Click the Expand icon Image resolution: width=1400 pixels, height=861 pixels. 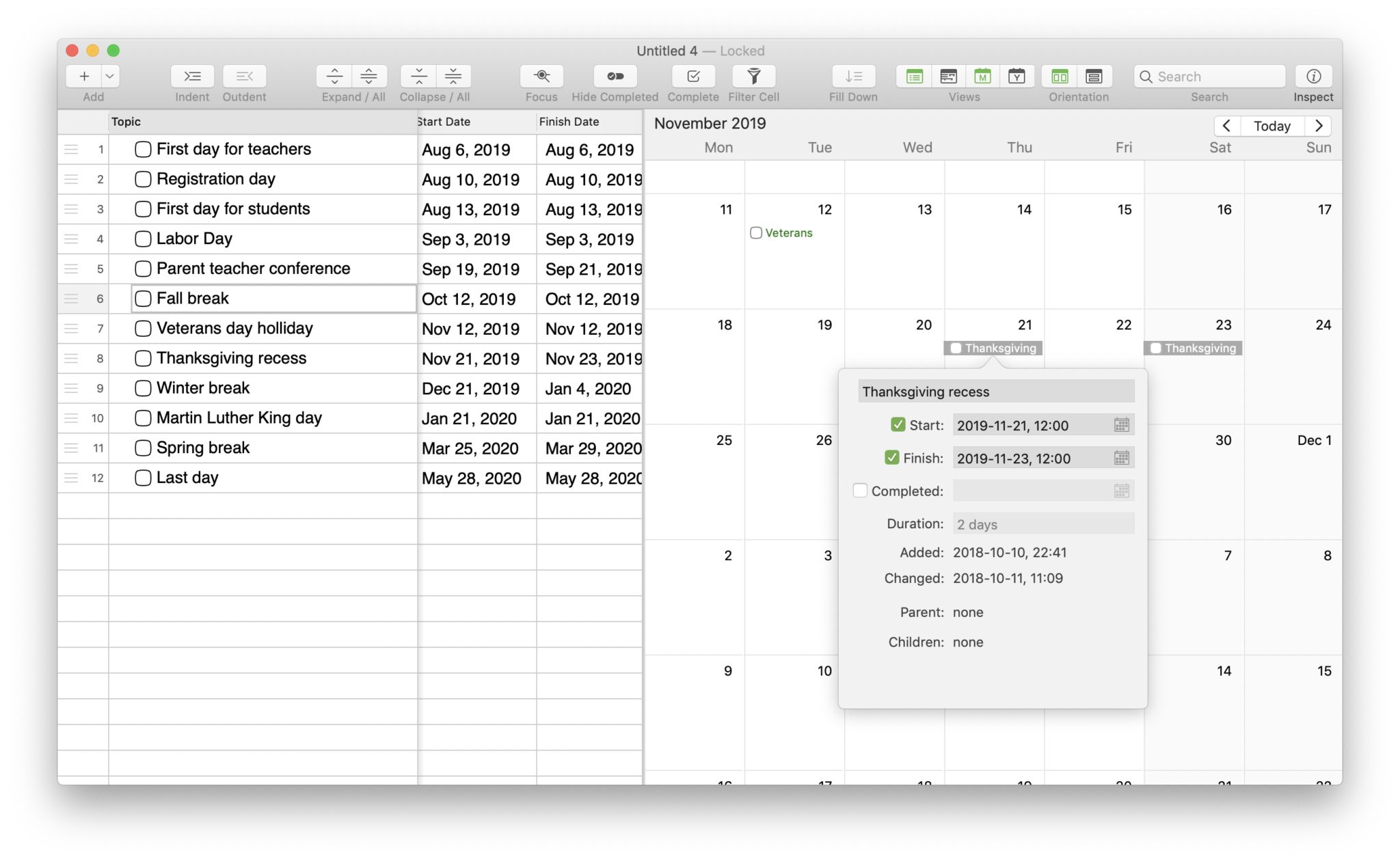tap(334, 76)
